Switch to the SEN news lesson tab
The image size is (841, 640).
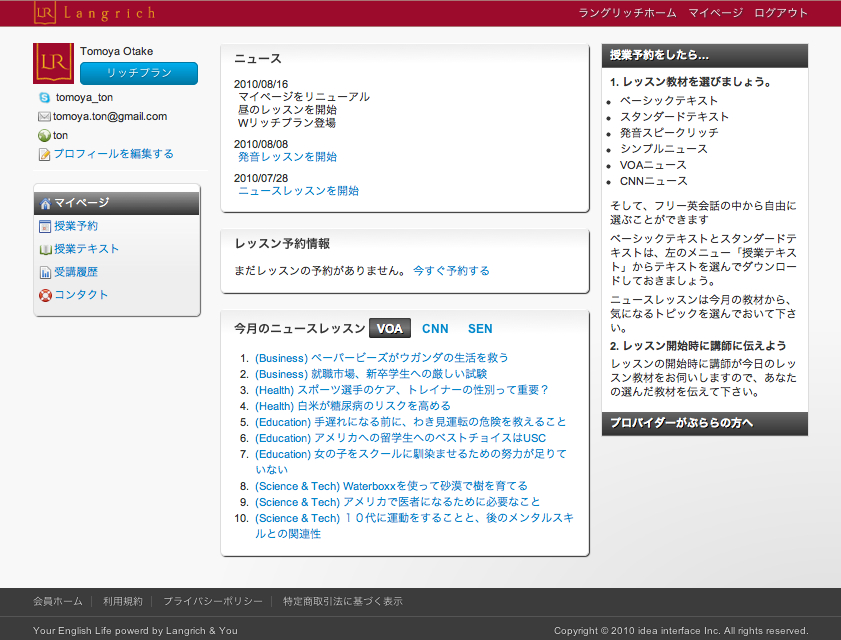(480, 329)
